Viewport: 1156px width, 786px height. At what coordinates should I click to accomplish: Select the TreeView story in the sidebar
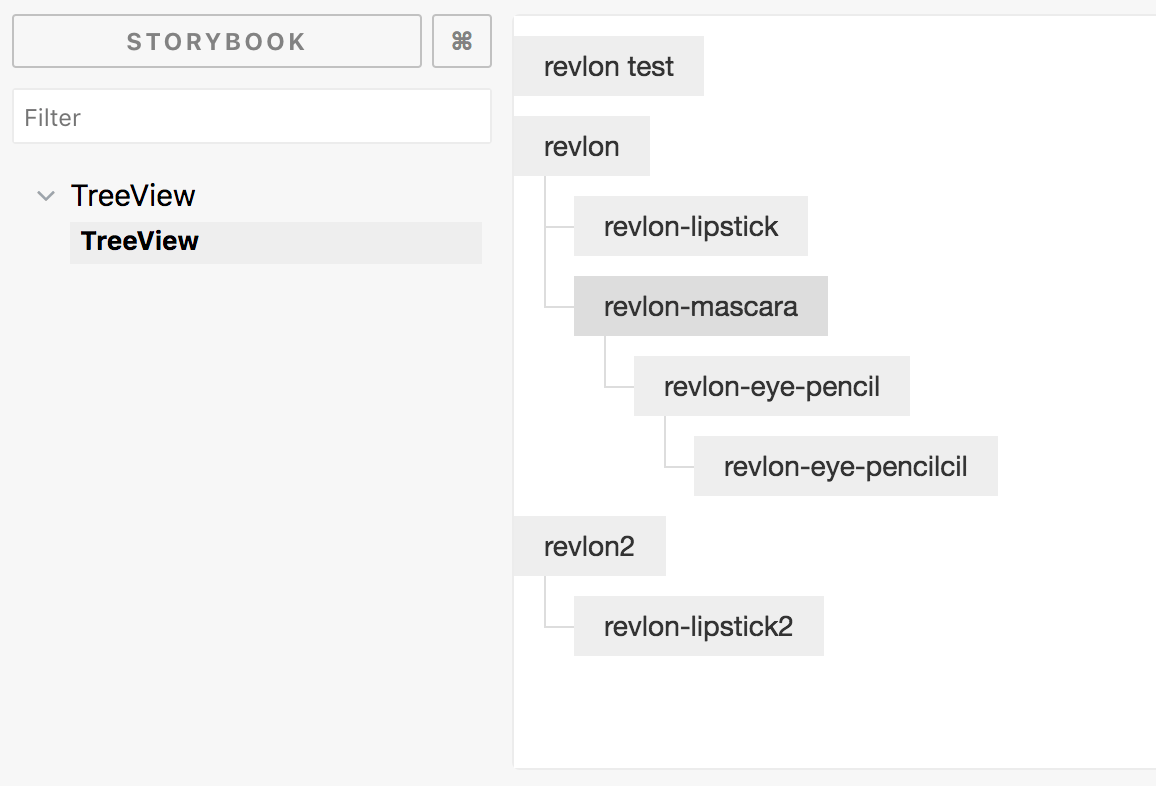coord(138,241)
